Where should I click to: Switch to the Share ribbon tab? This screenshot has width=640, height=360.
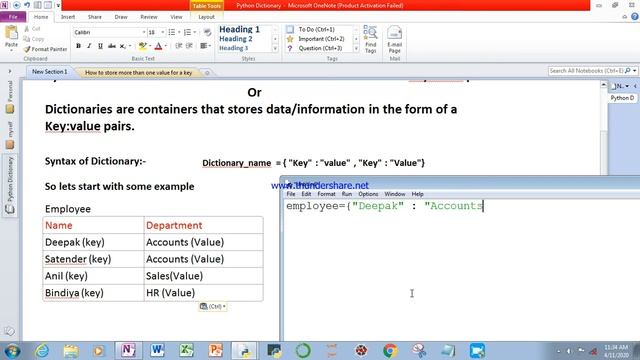[x=95, y=17]
